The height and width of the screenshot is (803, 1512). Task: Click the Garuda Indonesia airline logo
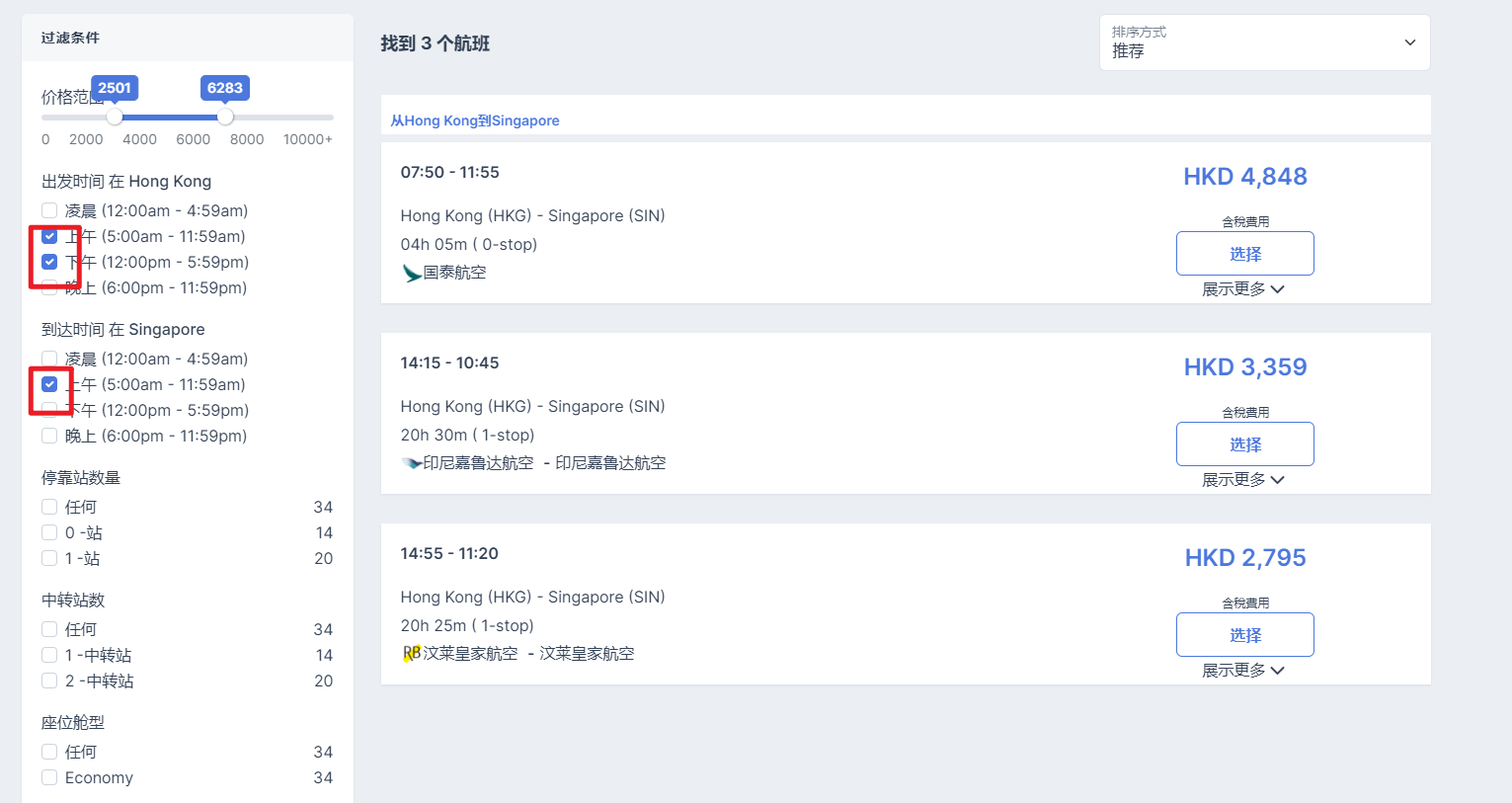coord(412,463)
